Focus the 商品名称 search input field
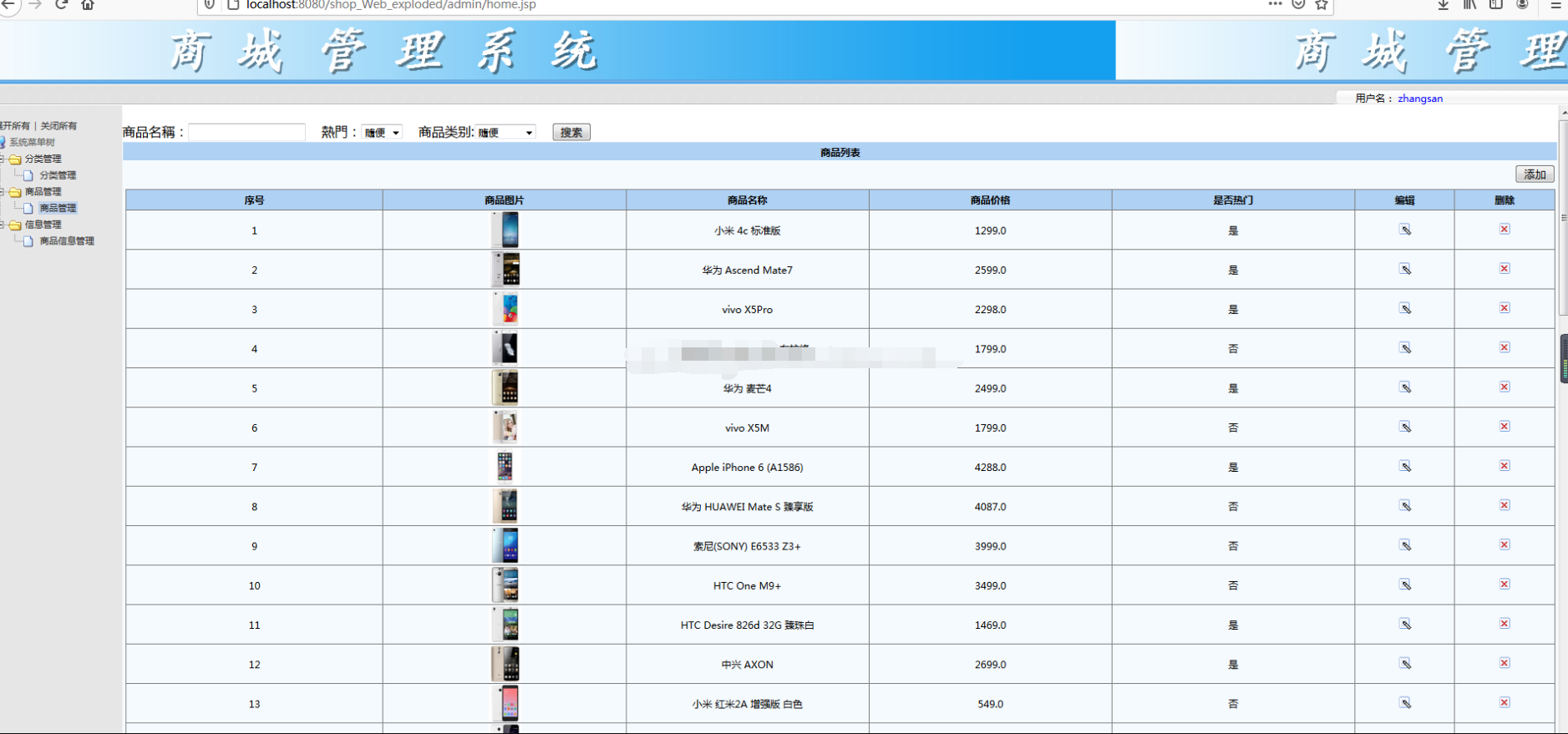This screenshot has height=734, width=1568. coord(247,132)
